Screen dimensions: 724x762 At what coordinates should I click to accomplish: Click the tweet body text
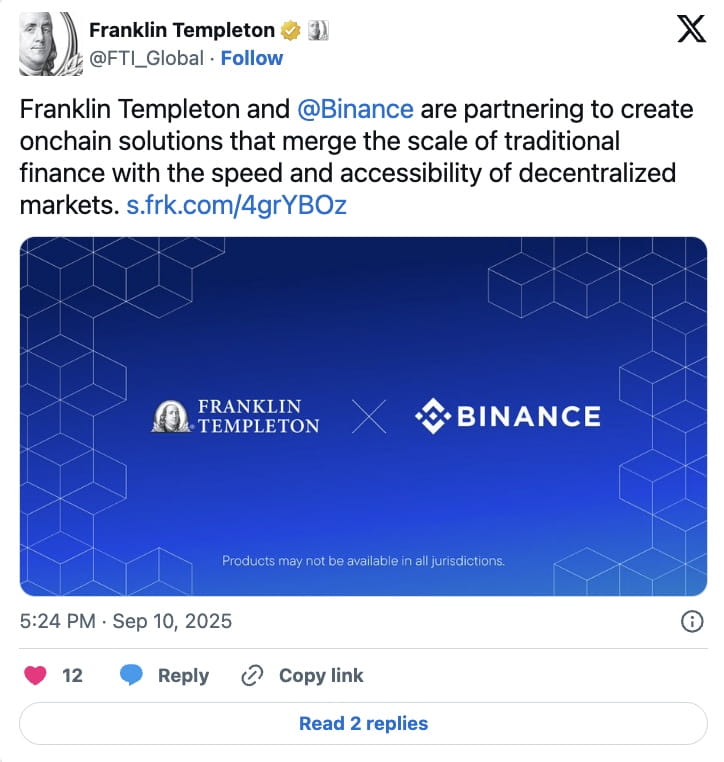(x=356, y=156)
